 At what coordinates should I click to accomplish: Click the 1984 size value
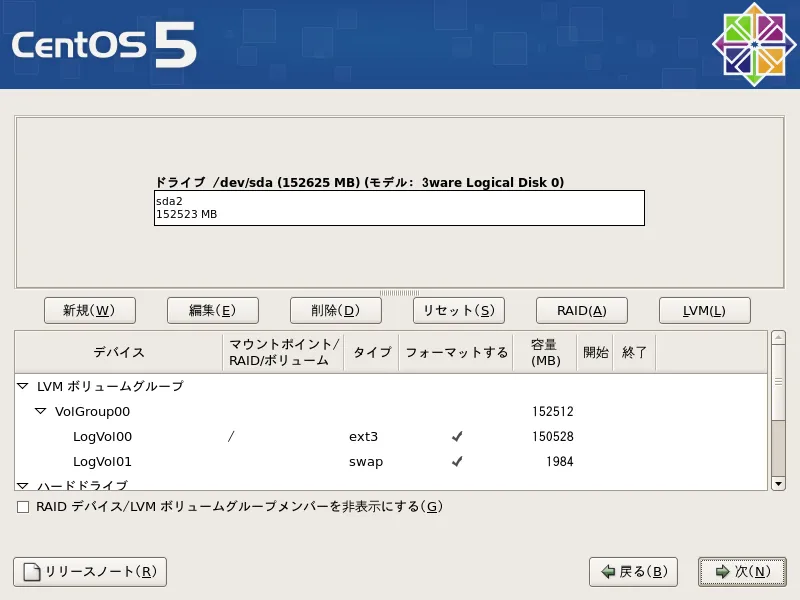click(x=560, y=462)
